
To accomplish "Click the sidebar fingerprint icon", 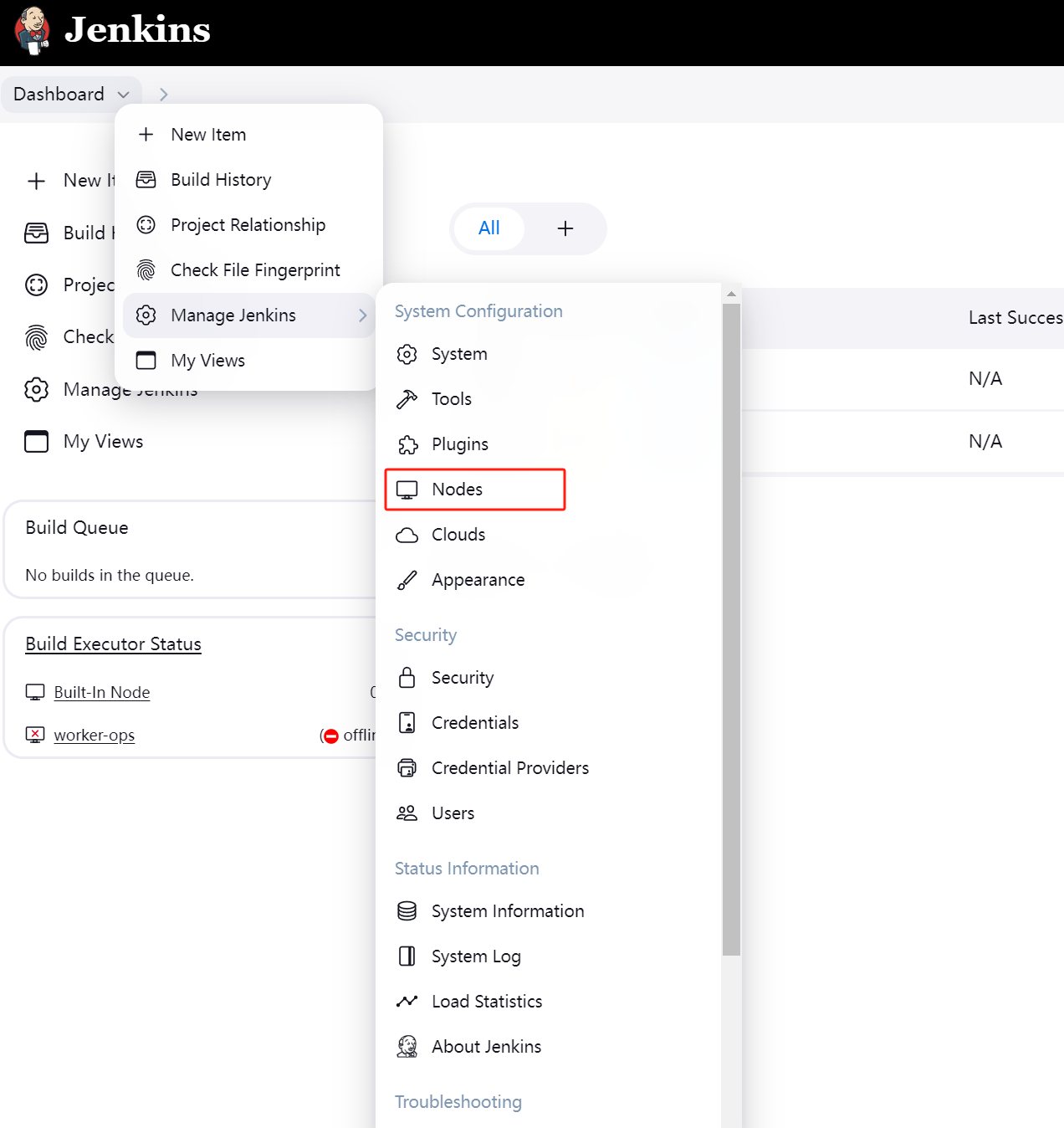I will tap(36, 337).
